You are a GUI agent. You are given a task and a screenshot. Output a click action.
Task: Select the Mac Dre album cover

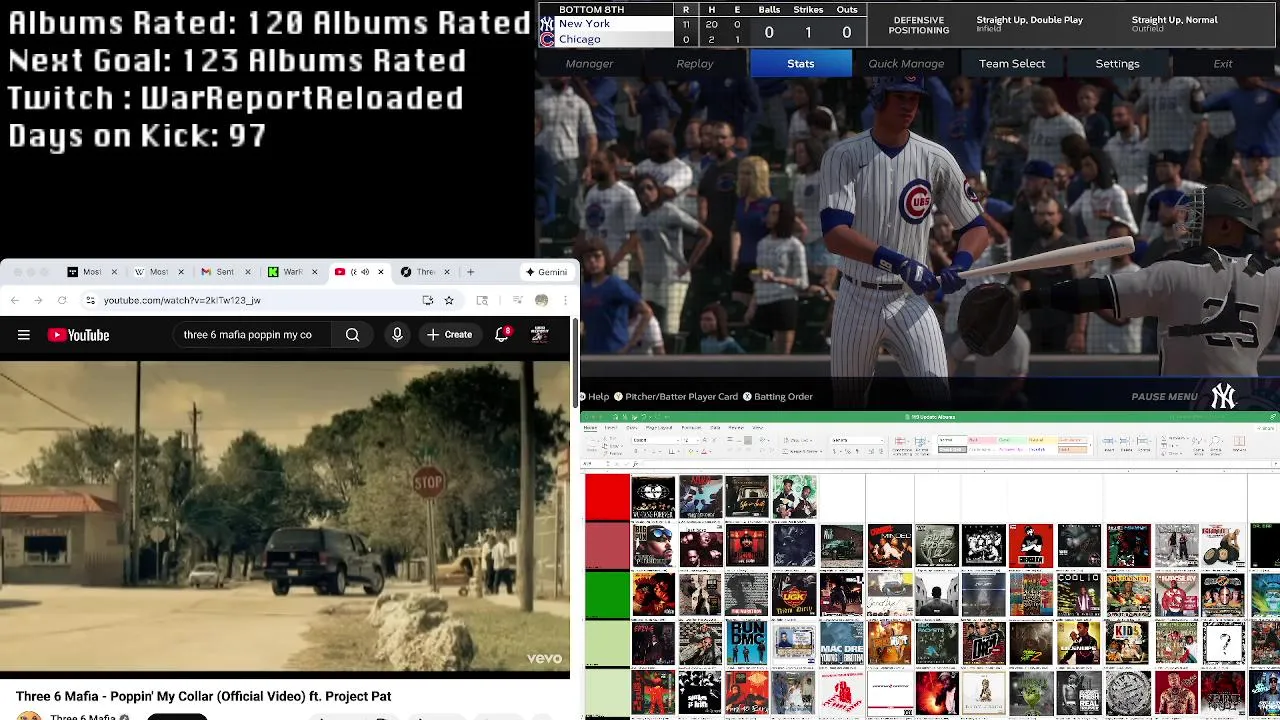(842, 642)
